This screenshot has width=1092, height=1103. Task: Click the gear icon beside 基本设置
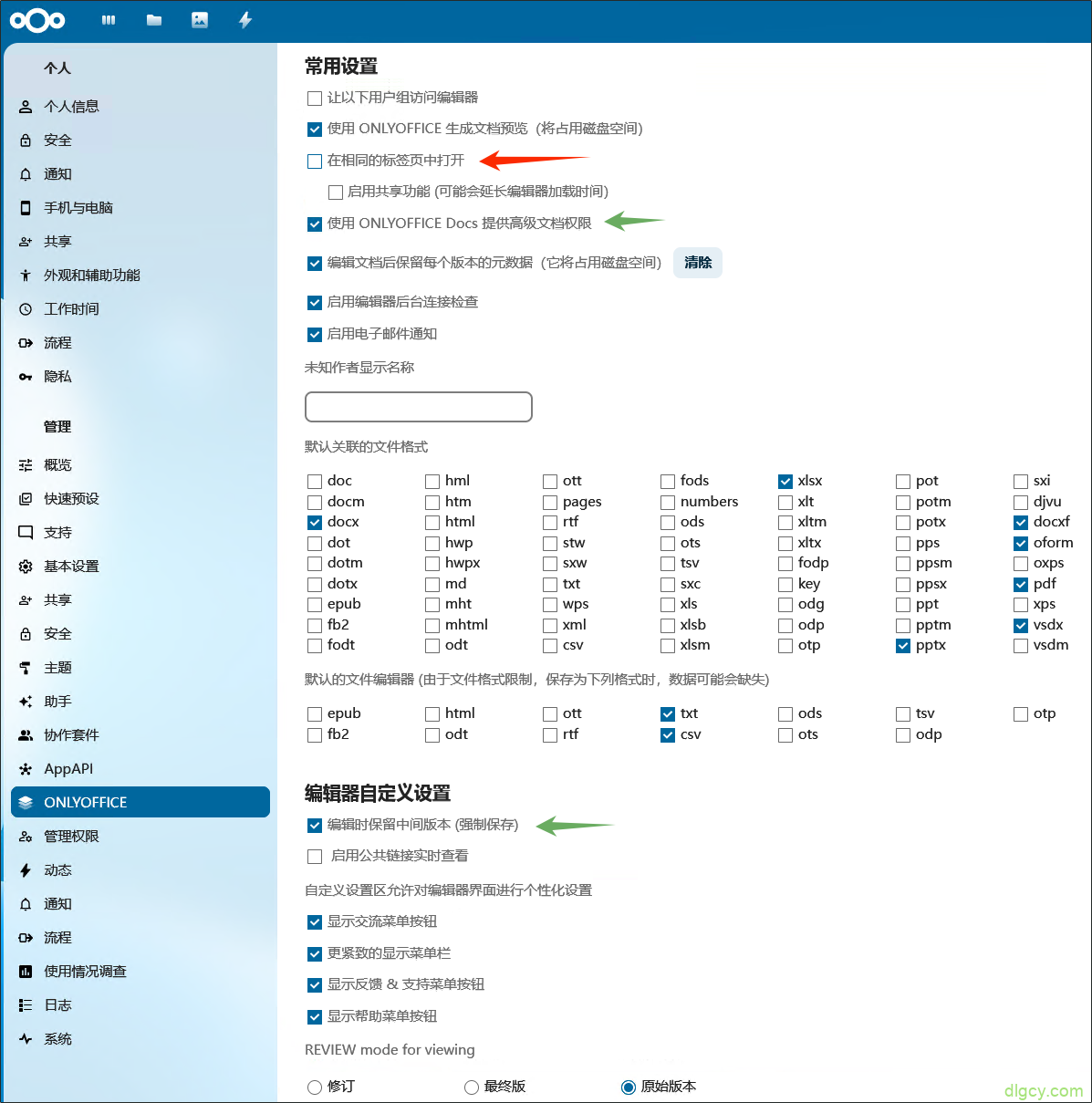coord(26,567)
